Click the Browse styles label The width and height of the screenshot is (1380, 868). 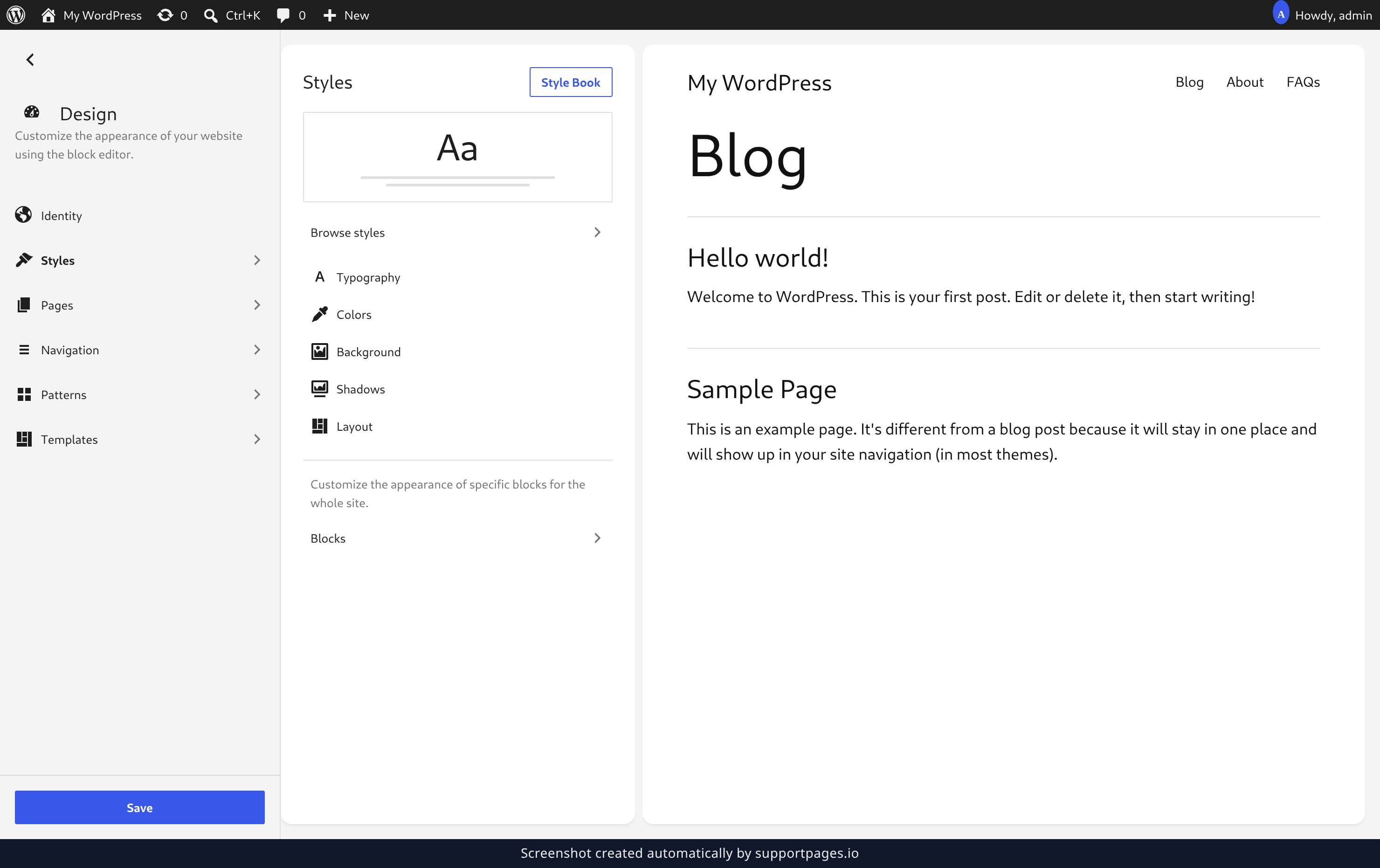point(347,233)
